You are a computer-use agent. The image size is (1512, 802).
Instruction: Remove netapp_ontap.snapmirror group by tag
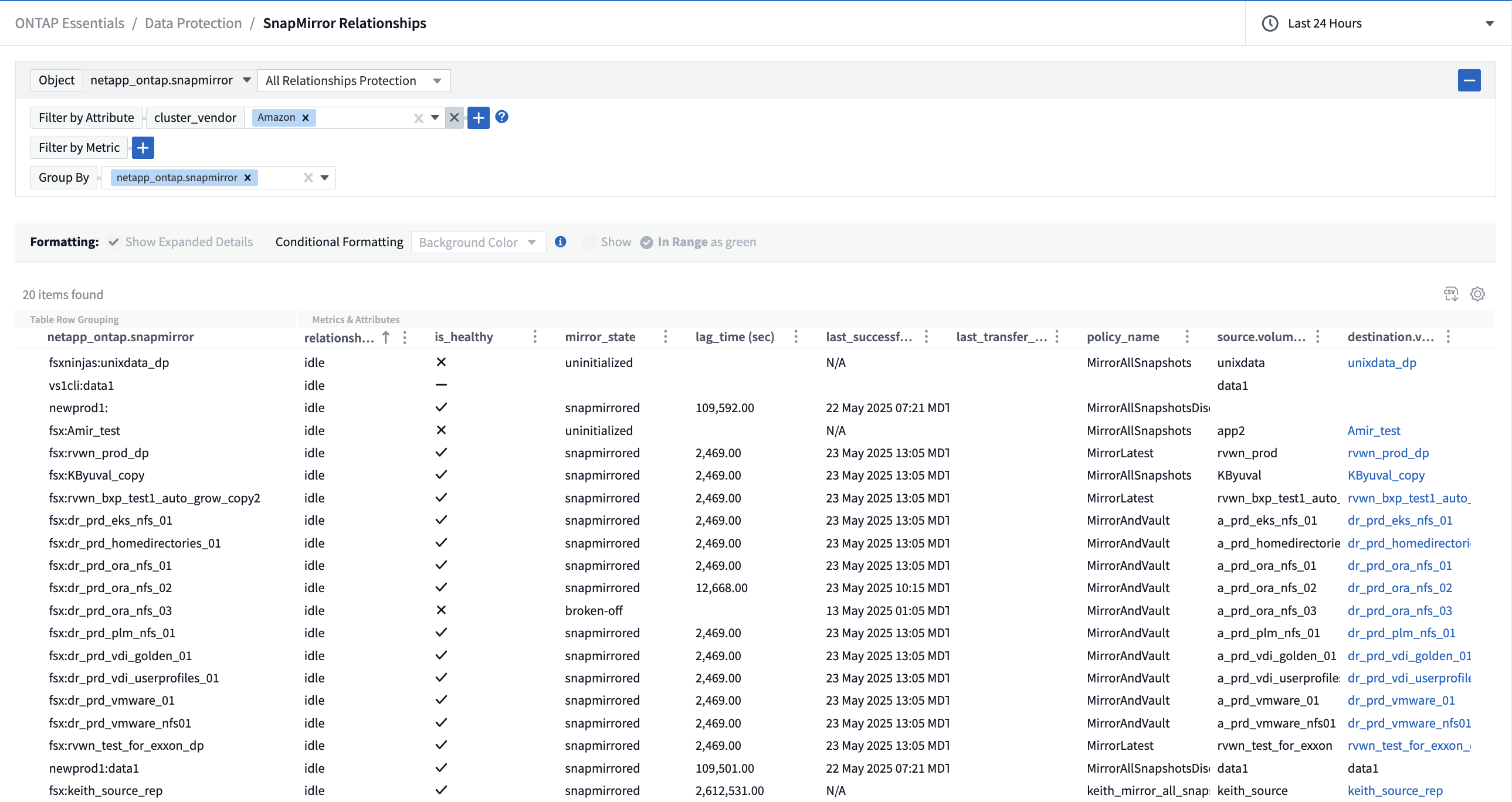[x=247, y=178]
